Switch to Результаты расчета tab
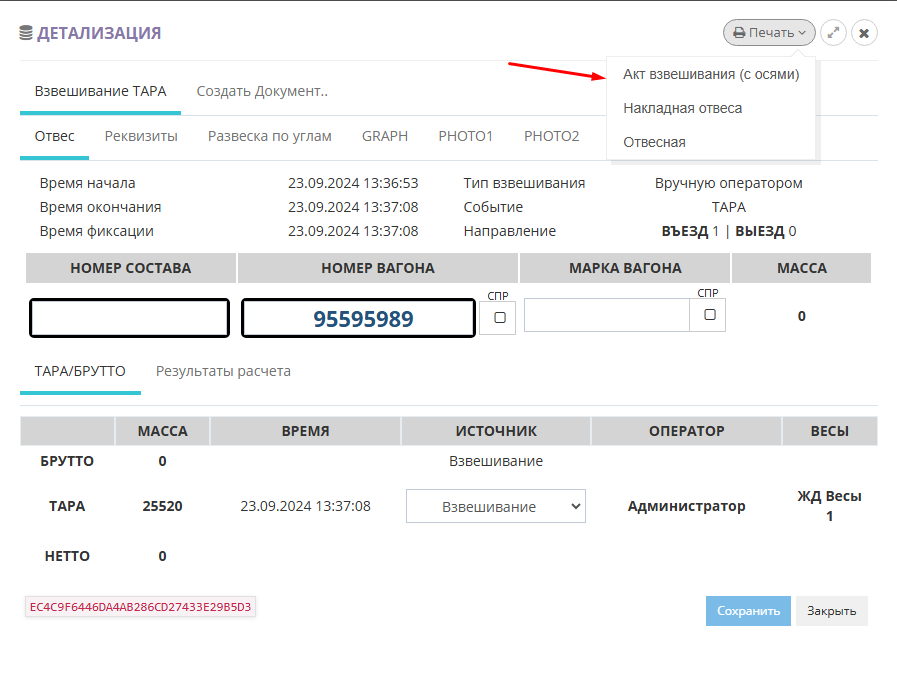The height and width of the screenshot is (675, 897). tap(223, 371)
